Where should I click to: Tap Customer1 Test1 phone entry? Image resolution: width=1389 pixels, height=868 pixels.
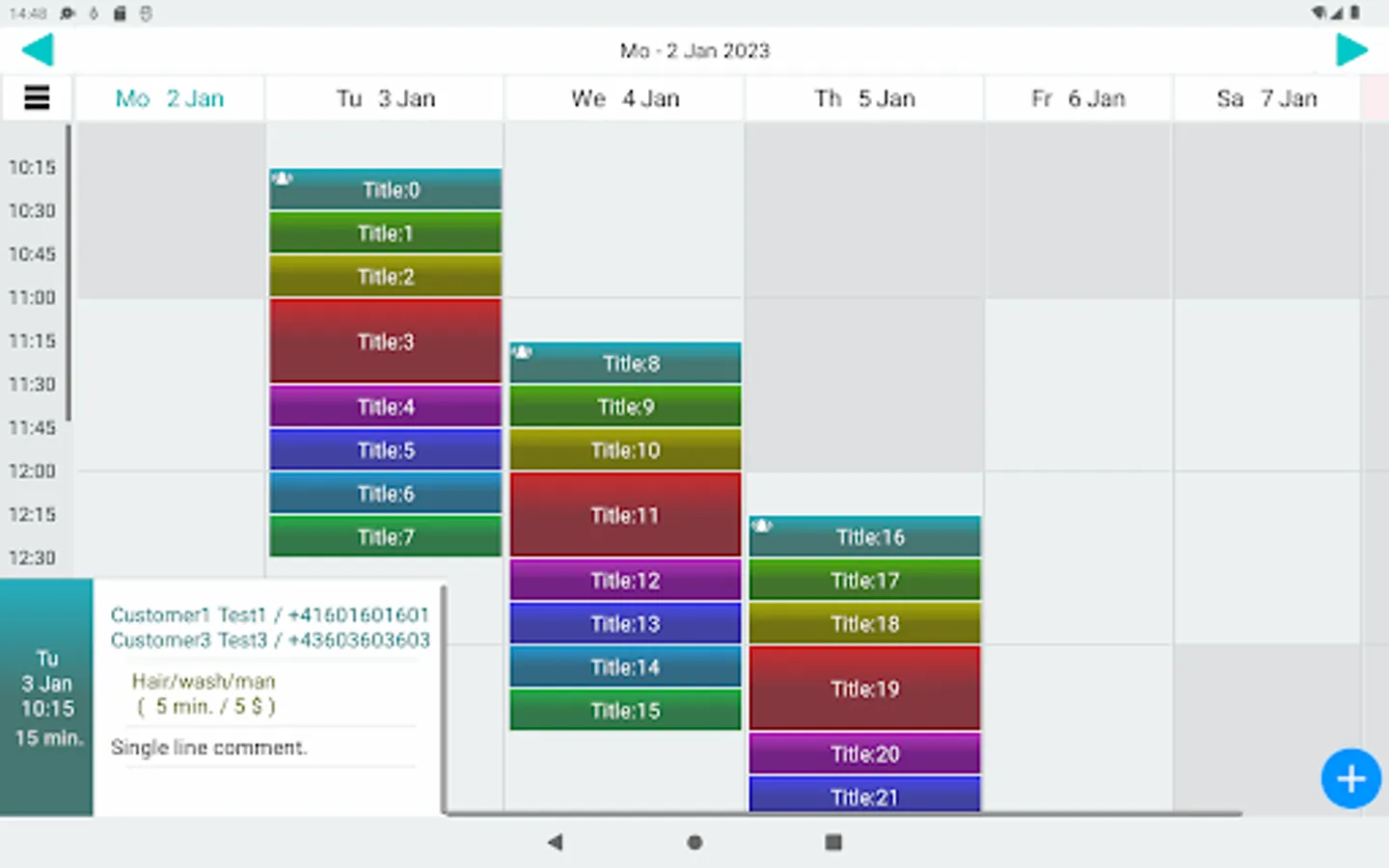pyautogui.click(x=270, y=615)
